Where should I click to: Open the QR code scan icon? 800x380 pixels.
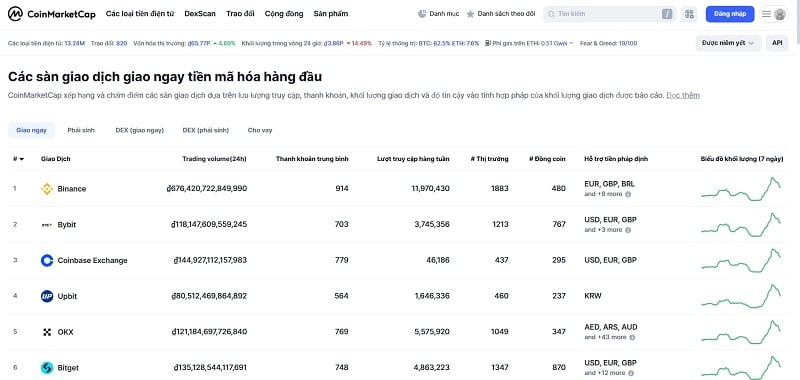click(689, 14)
